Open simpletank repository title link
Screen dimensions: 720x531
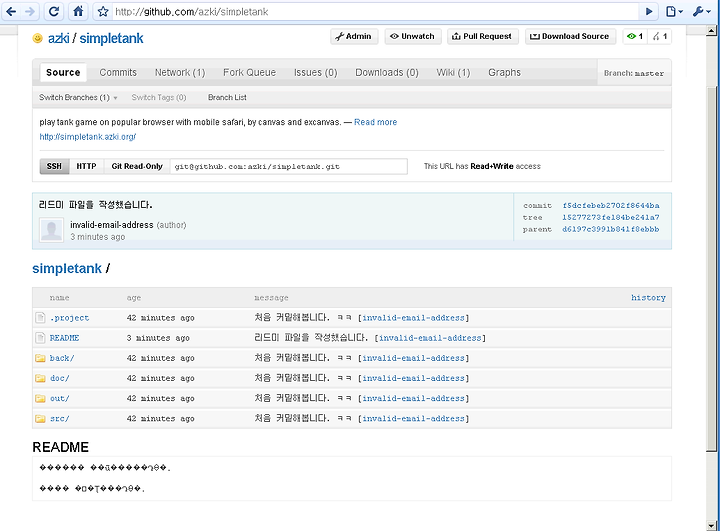(x=111, y=39)
